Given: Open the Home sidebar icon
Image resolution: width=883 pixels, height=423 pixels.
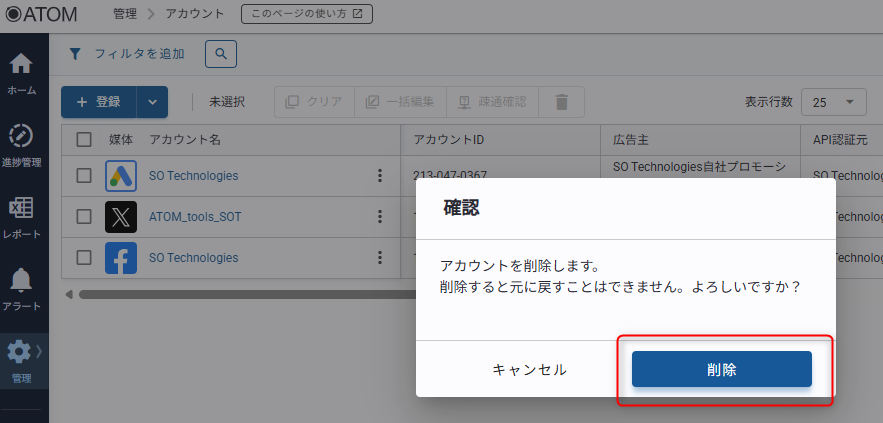Looking at the screenshot, I should (x=21, y=71).
